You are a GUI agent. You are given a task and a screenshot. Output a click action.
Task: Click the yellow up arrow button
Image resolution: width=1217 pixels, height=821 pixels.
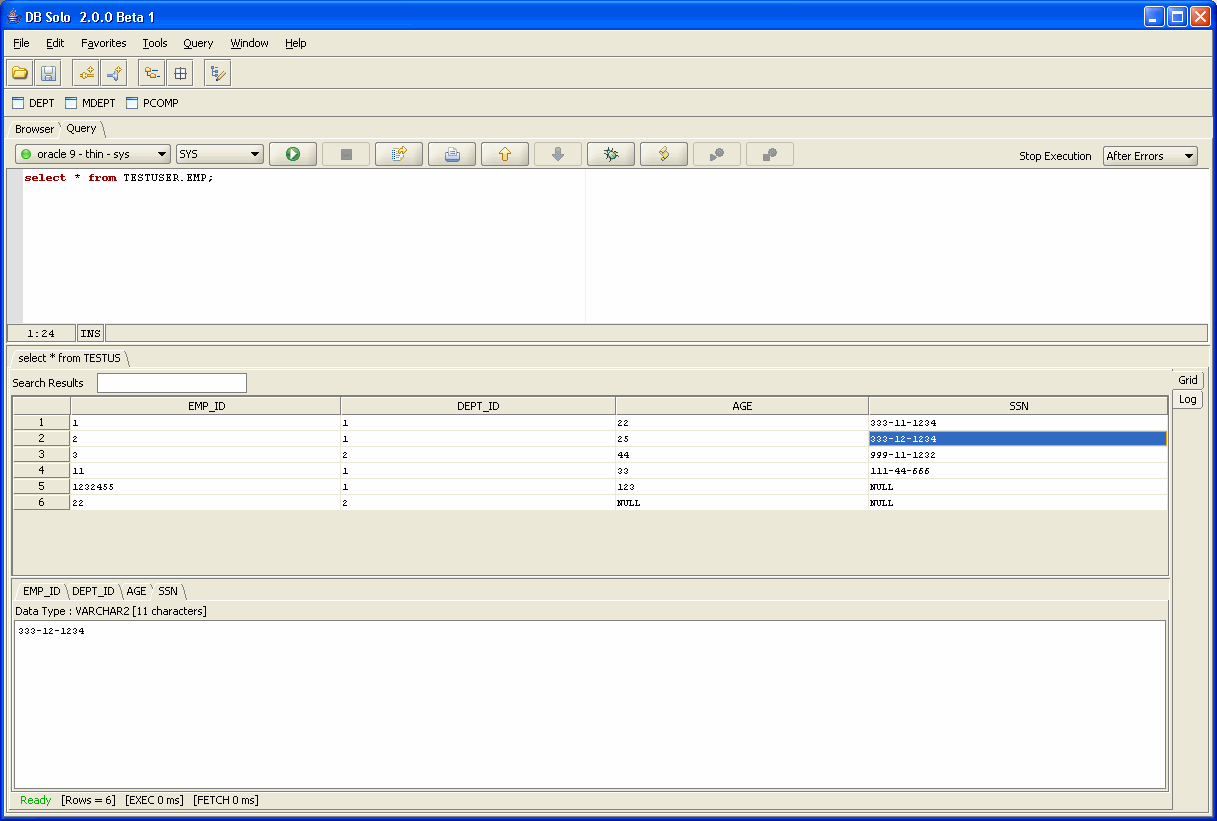505,154
